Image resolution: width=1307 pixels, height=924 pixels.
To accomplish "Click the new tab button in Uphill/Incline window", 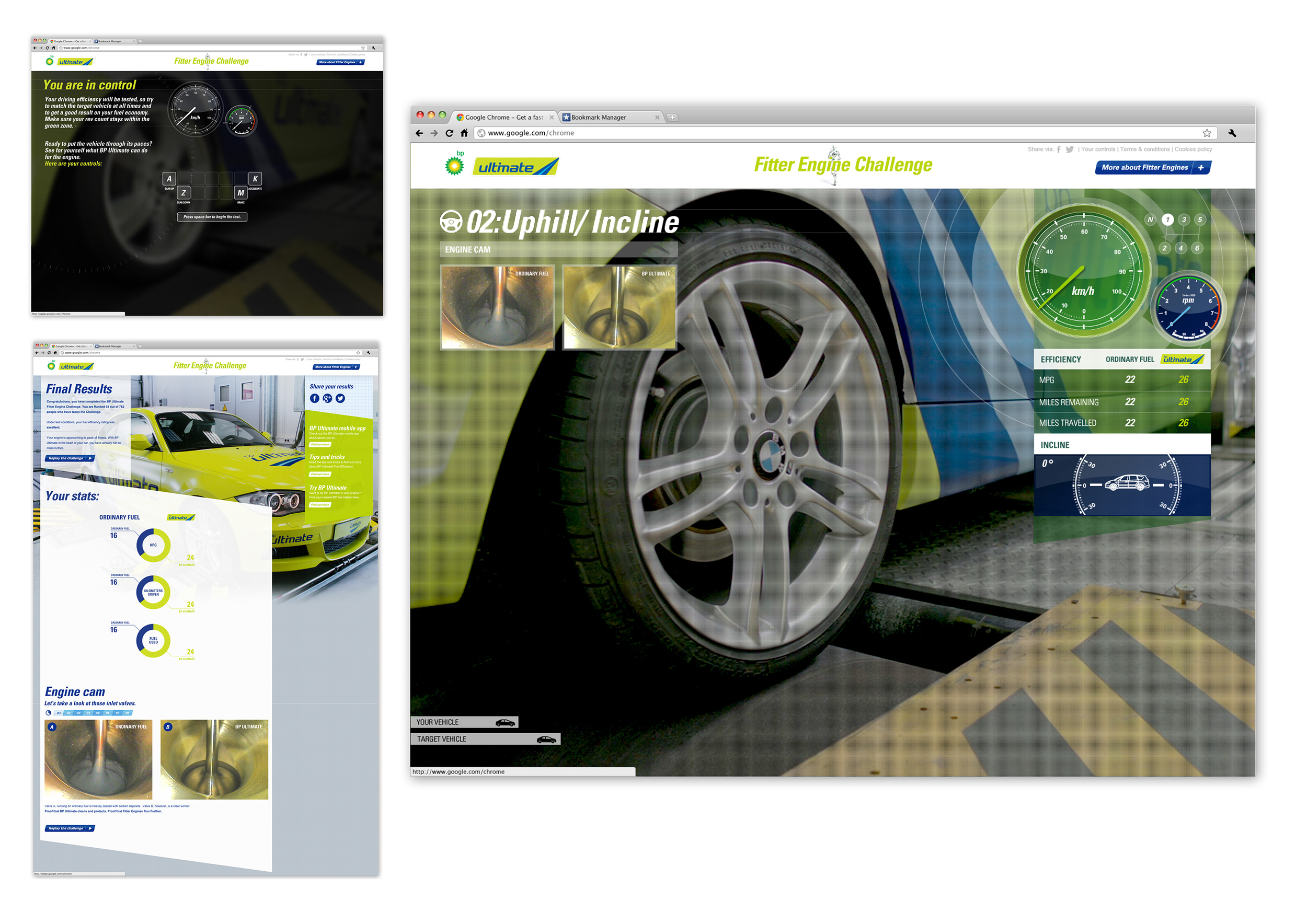I will (672, 117).
